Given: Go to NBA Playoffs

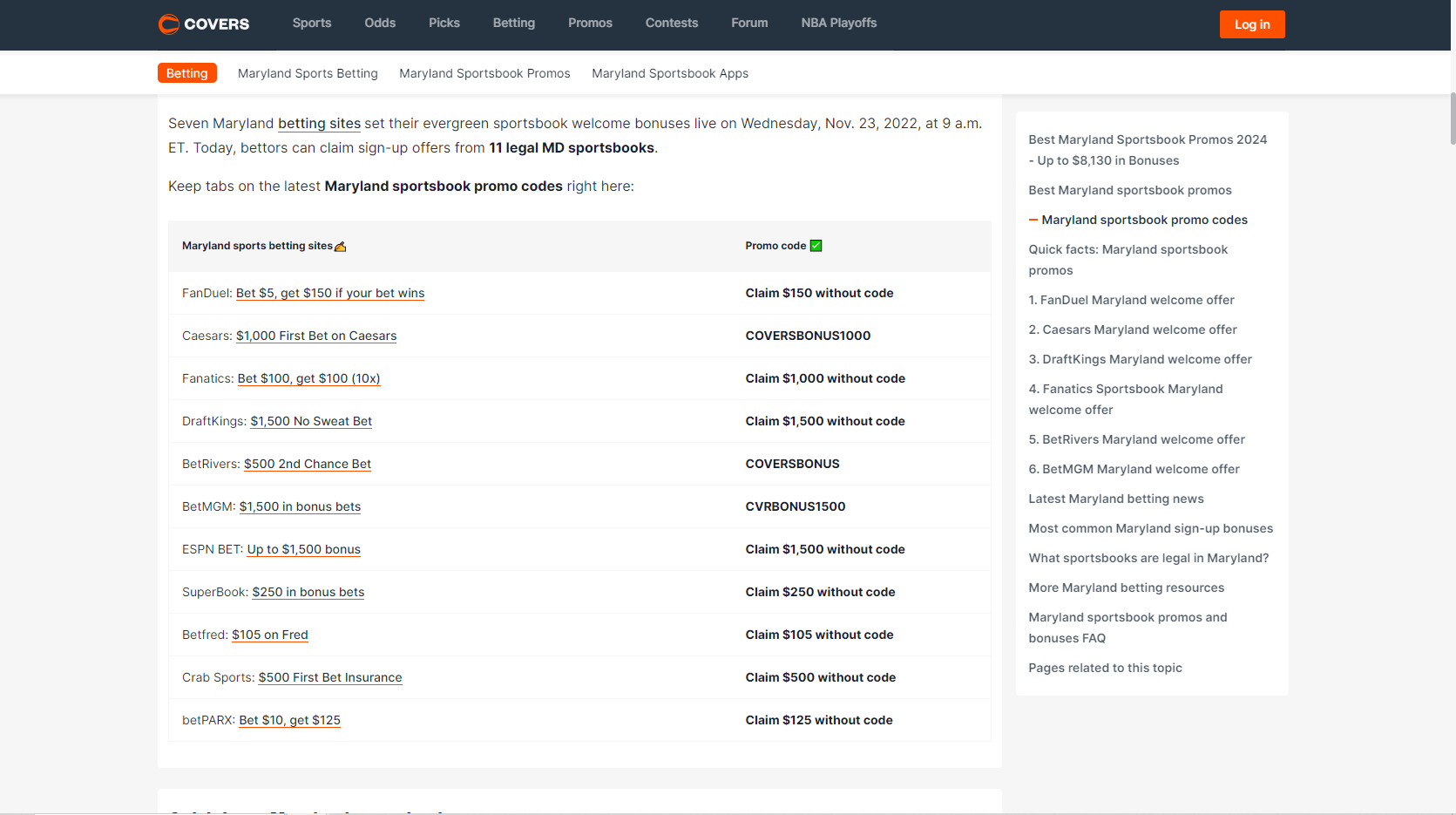Looking at the screenshot, I should click(x=839, y=23).
